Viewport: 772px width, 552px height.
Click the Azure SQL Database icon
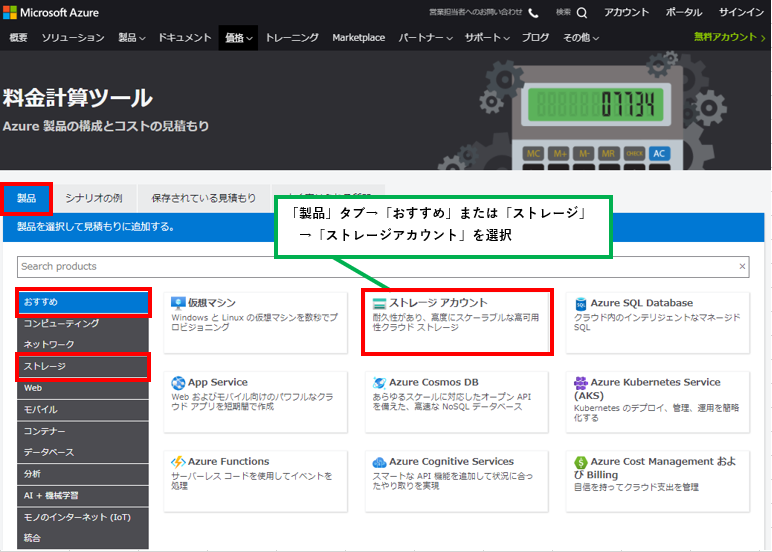tap(580, 304)
